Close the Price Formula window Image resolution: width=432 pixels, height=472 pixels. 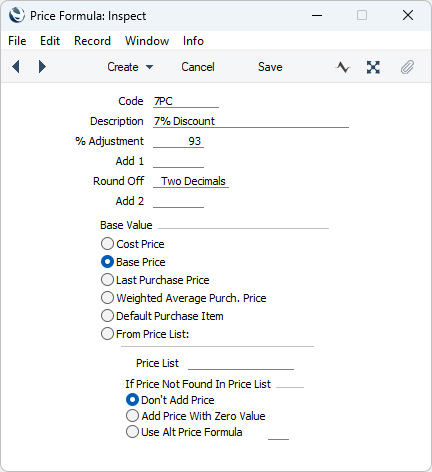click(408, 15)
